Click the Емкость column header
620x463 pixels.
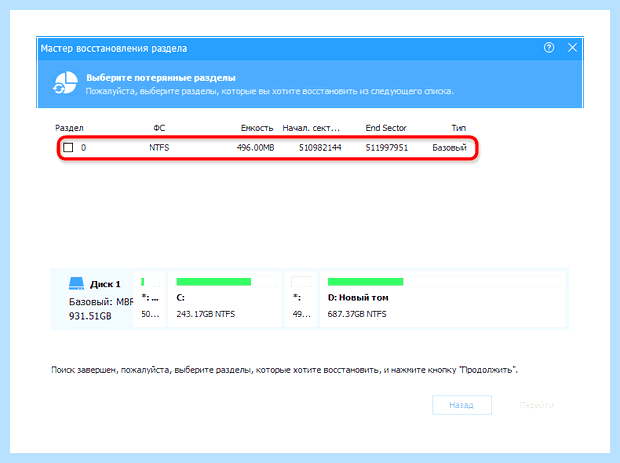(x=257, y=128)
